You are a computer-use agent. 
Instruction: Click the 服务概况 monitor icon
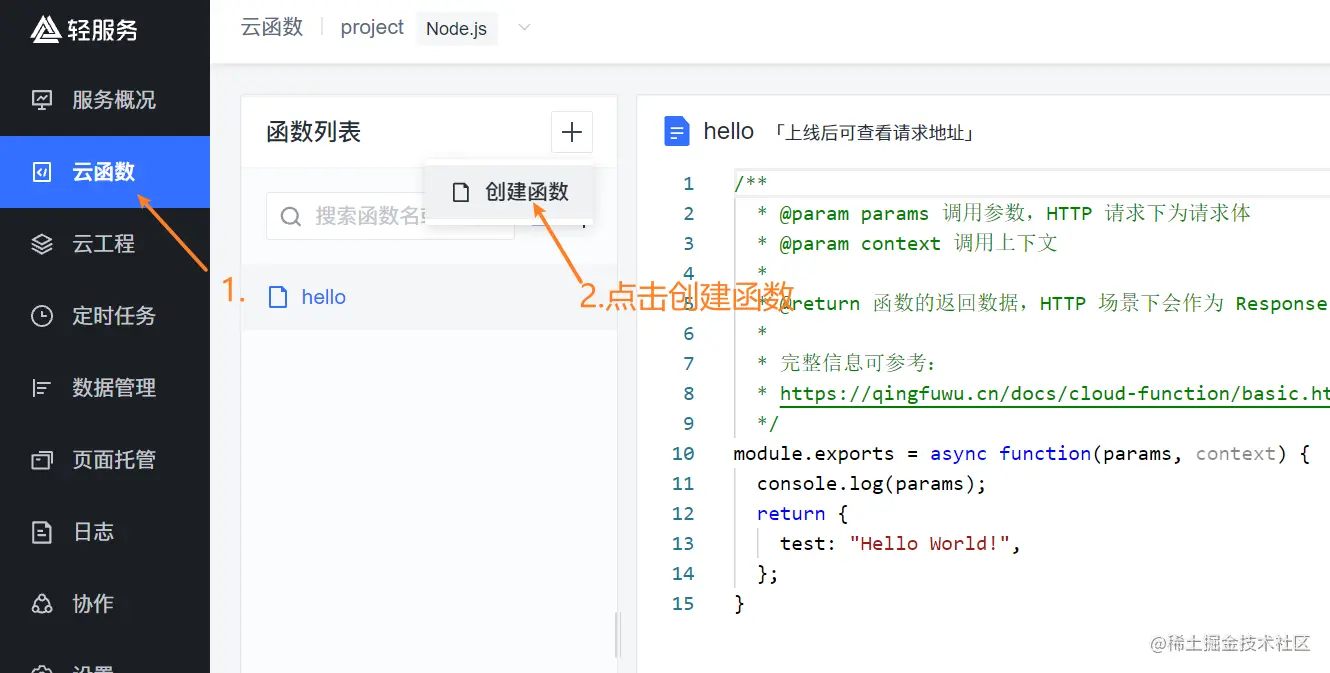(x=42, y=100)
